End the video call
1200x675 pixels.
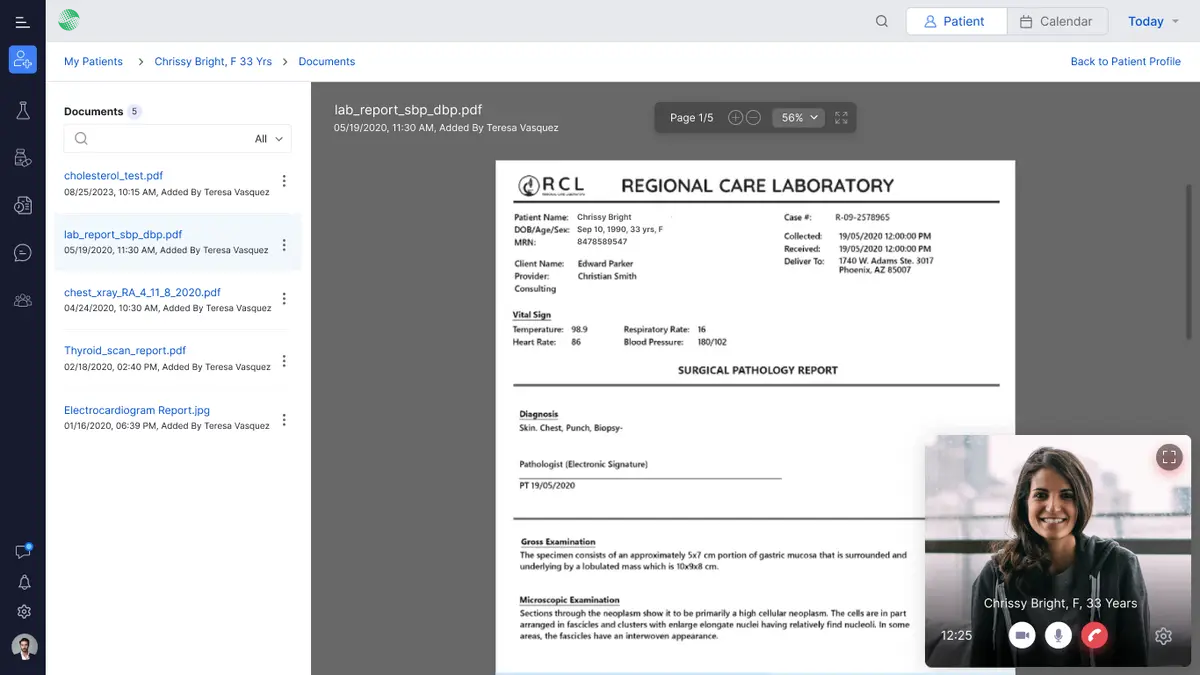point(1095,635)
